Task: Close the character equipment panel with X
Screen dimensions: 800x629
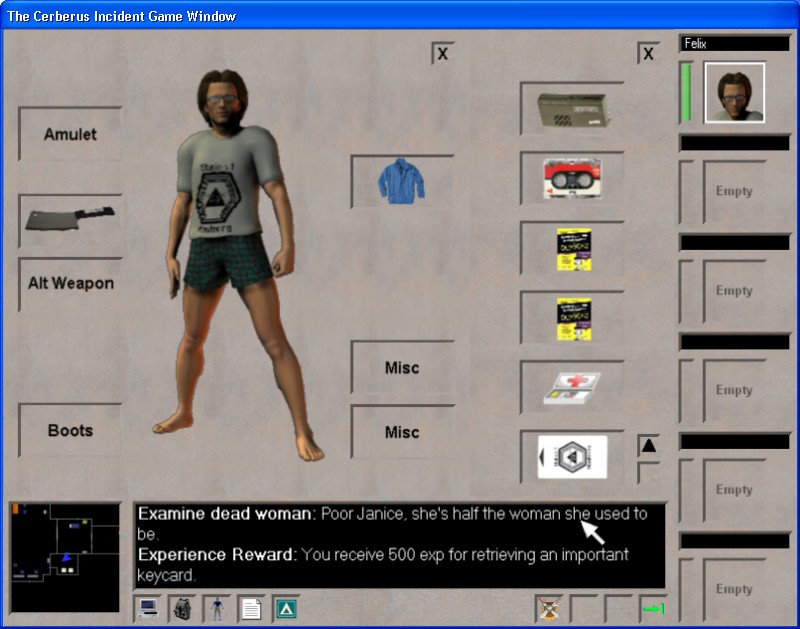Action: click(442, 54)
